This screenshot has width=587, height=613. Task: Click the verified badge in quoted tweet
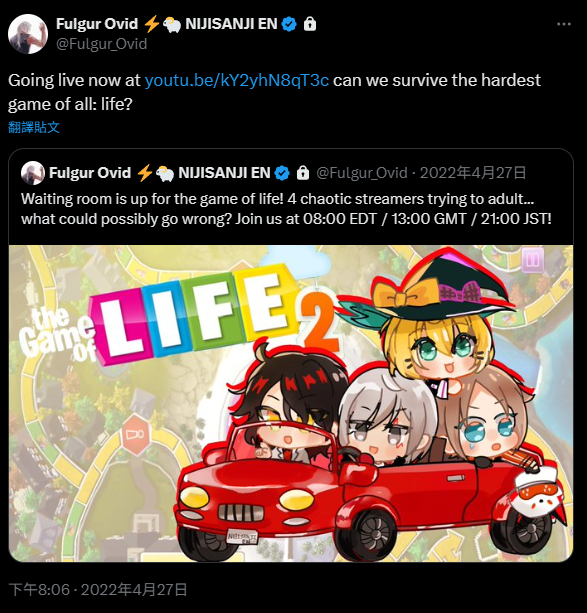click(282, 173)
